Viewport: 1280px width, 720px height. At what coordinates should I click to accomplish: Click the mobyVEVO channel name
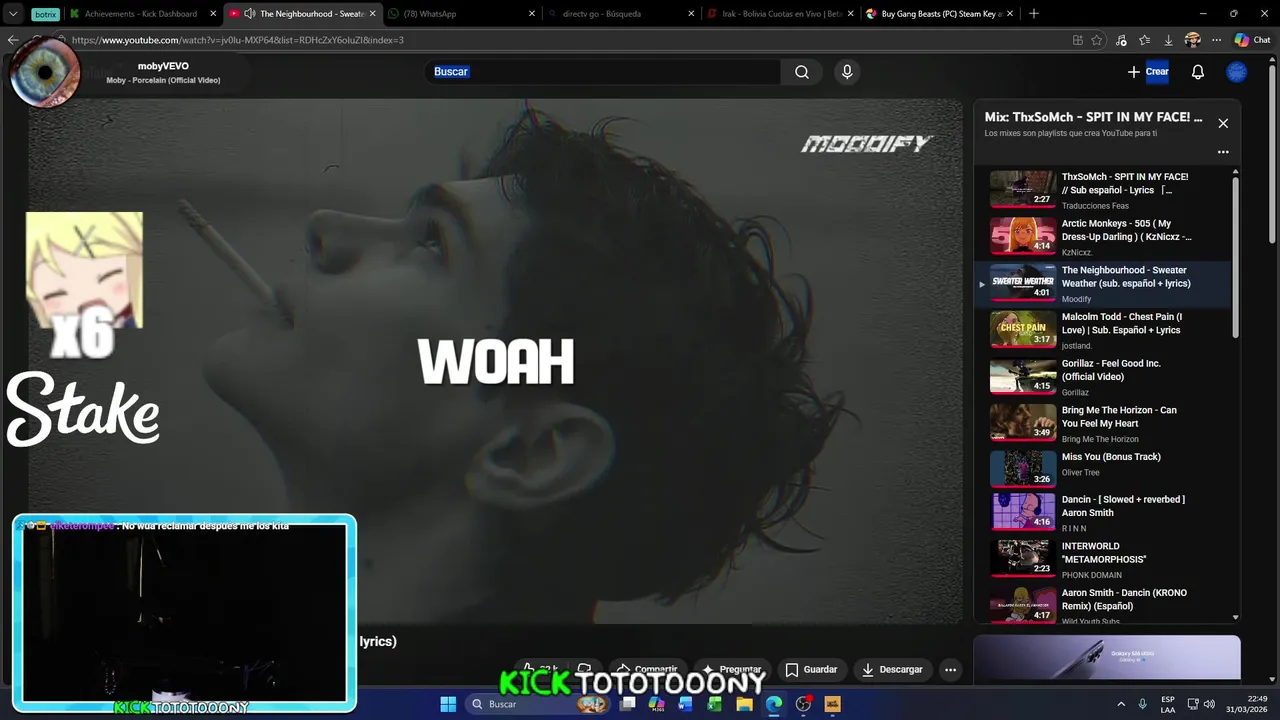click(x=163, y=66)
